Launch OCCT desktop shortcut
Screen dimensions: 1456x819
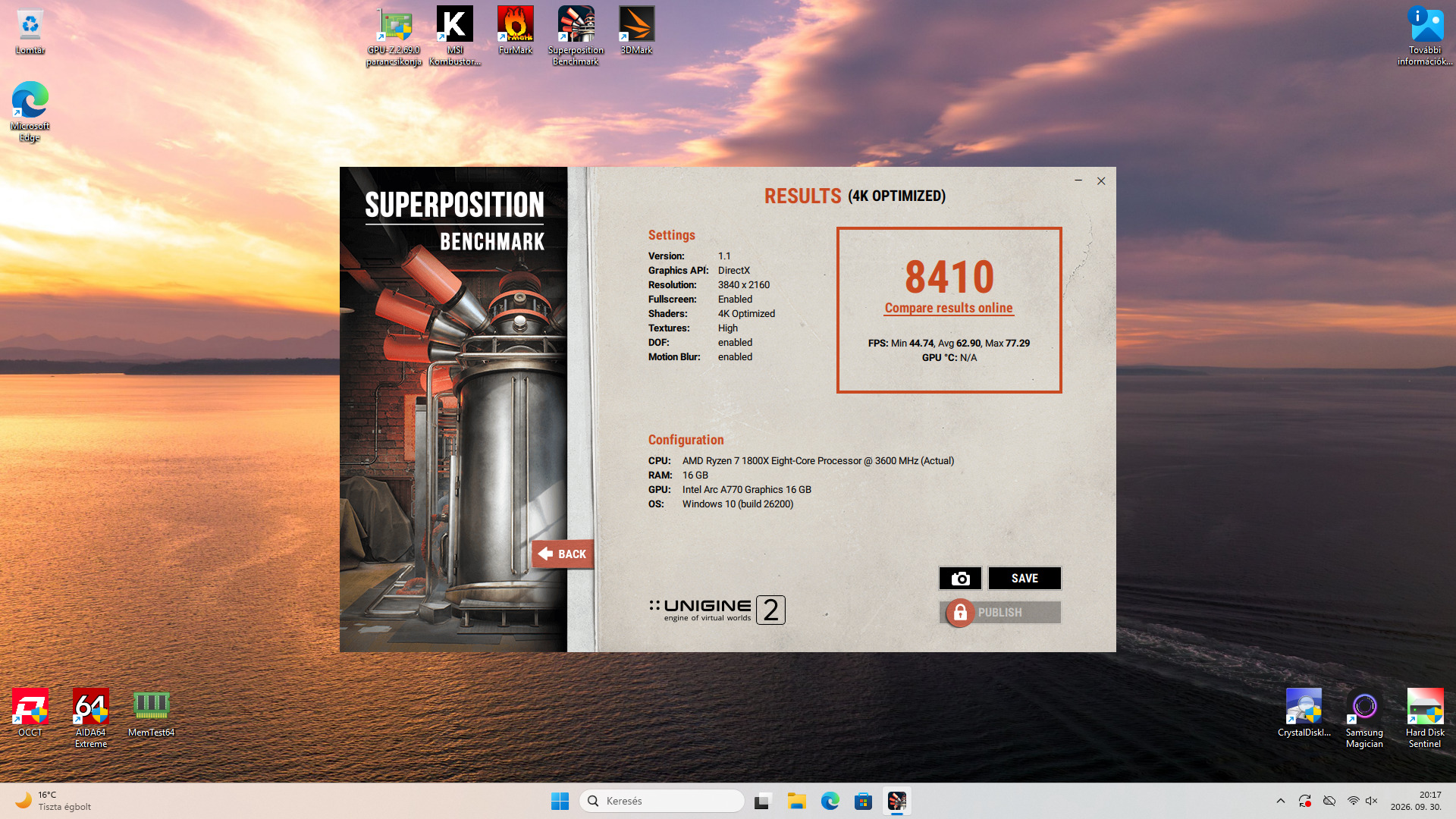pos(30,713)
